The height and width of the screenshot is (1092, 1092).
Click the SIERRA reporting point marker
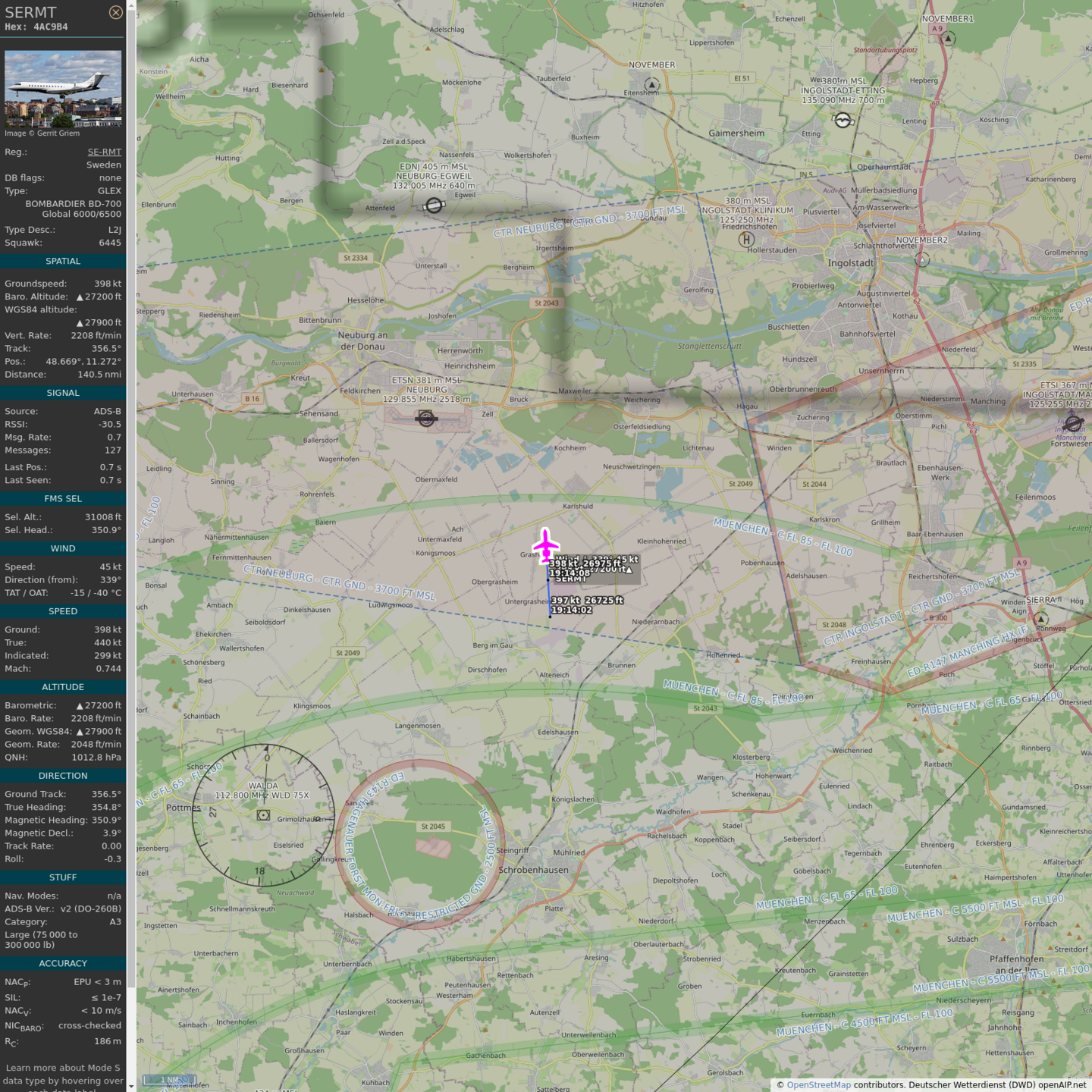(x=1041, y=619)
